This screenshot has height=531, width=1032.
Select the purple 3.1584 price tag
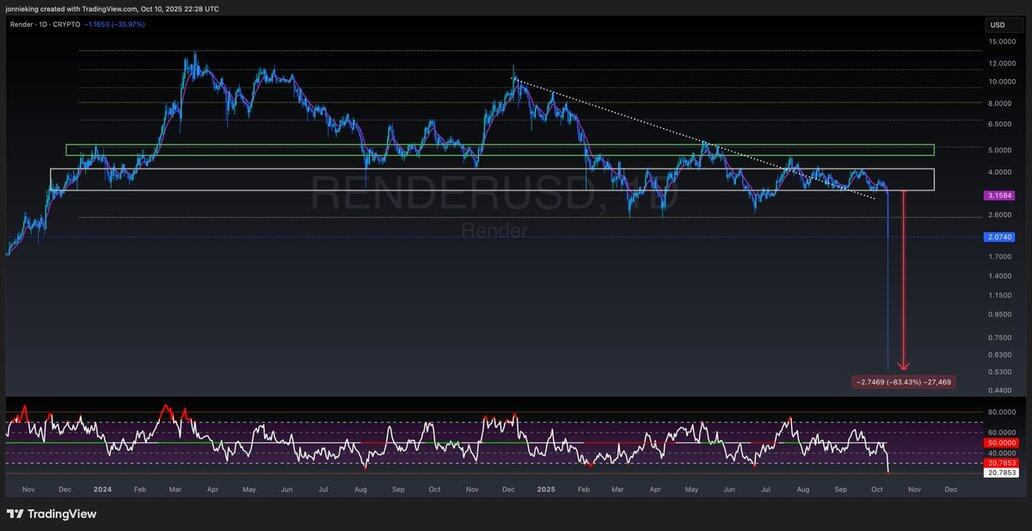coord(999,195)
